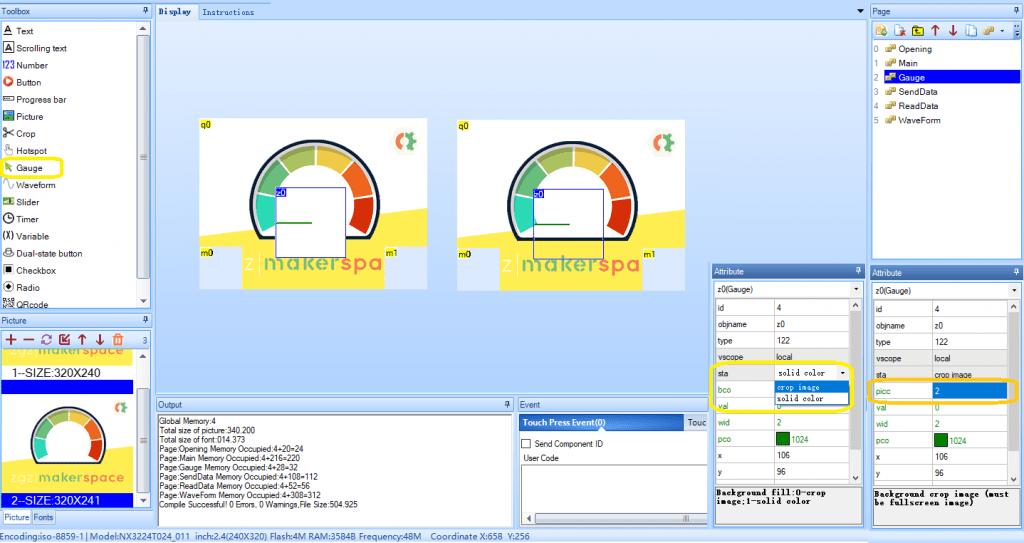Viewport: 1024px width, 543px height.
Task: Click the add page icon in Page panel
Action: (880, 30)
